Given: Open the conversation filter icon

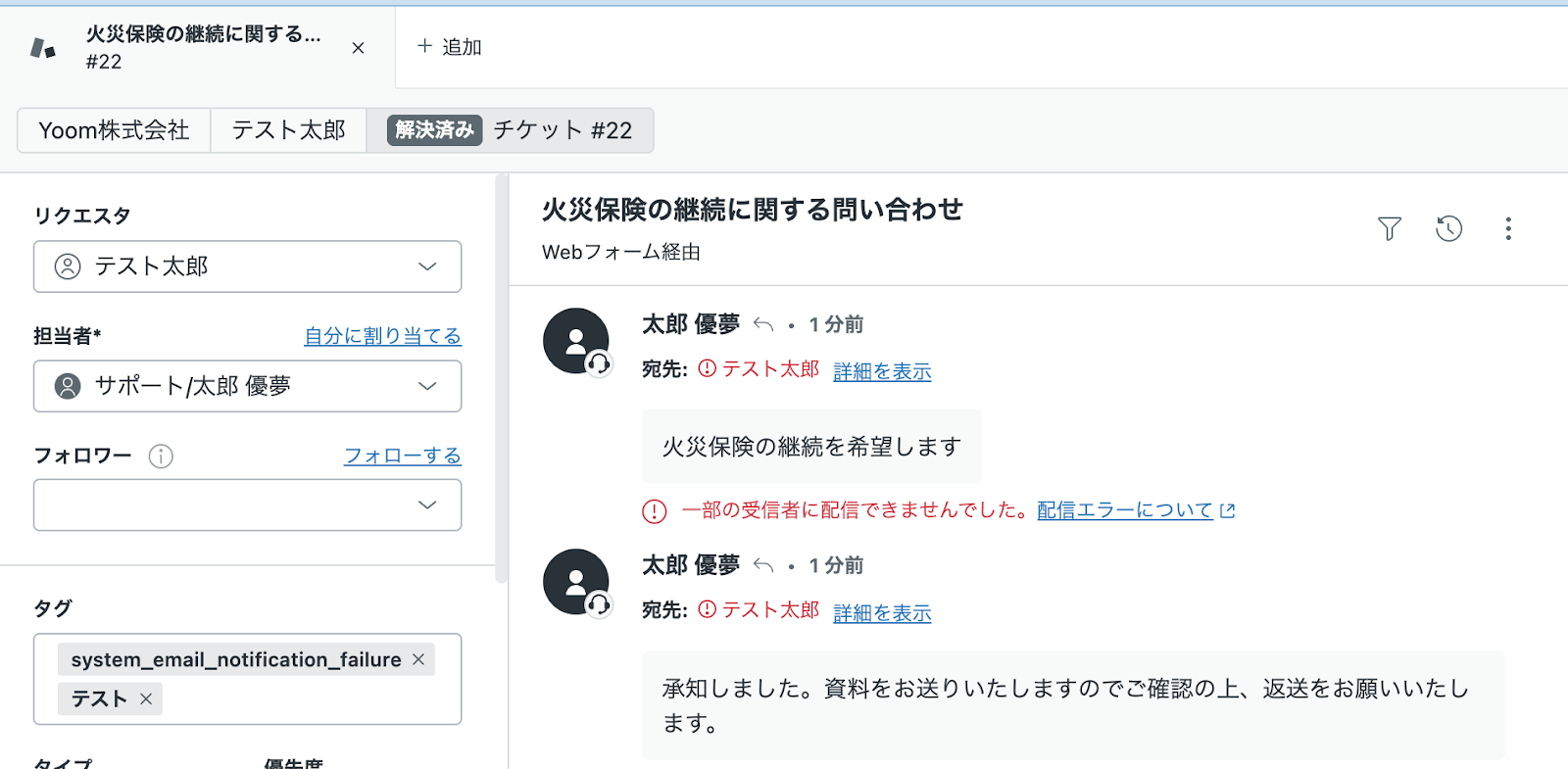Looking at the screenshot, I should 1389,228.
